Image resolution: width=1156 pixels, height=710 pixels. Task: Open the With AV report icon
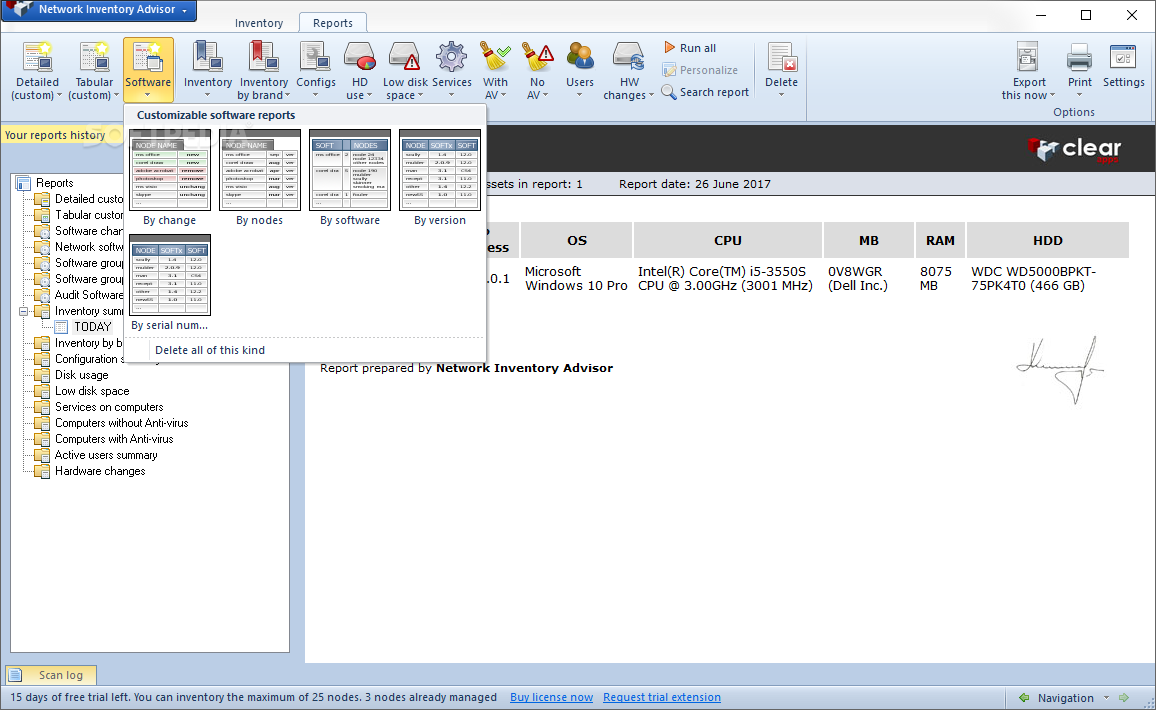click(x=495, y=57)
